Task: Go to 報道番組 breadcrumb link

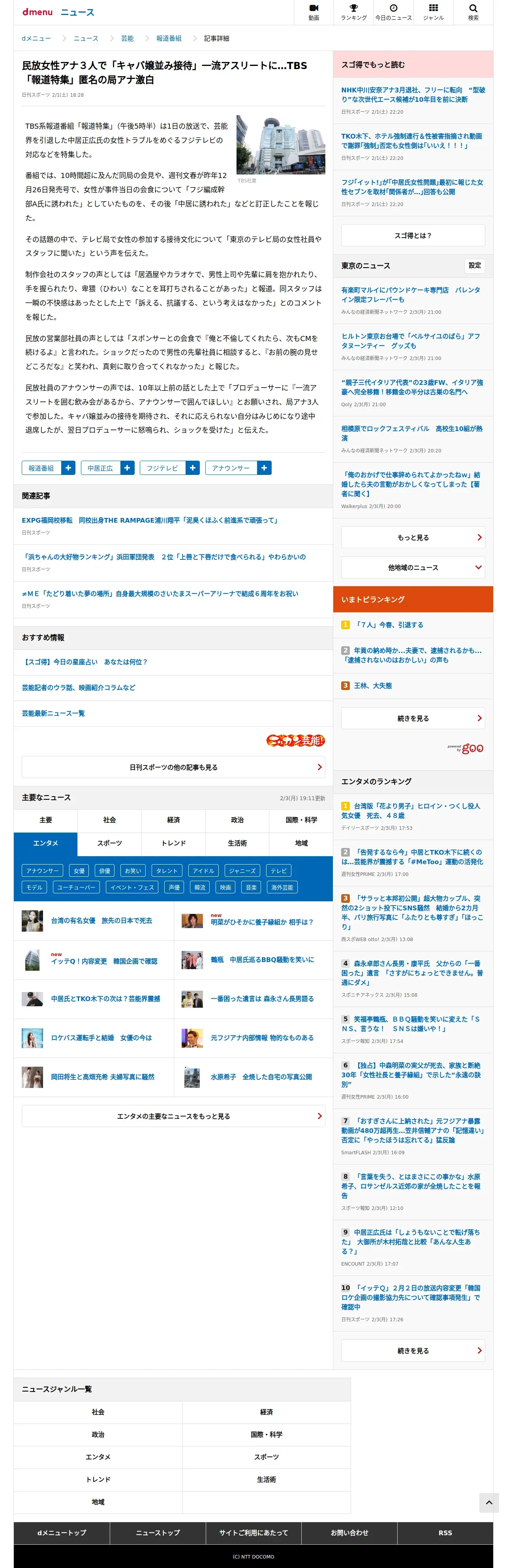Action: click(169, 38)
